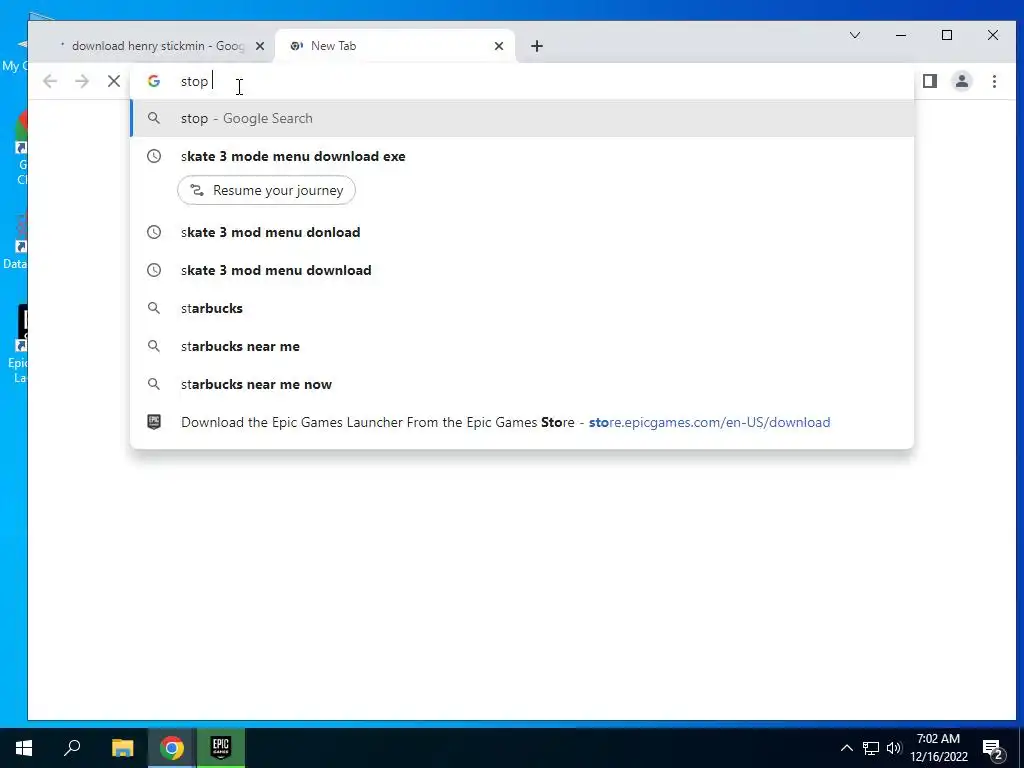Go back with the back arrow
The width and height of the screenshot is (1024, 768).
click(50, 81)
